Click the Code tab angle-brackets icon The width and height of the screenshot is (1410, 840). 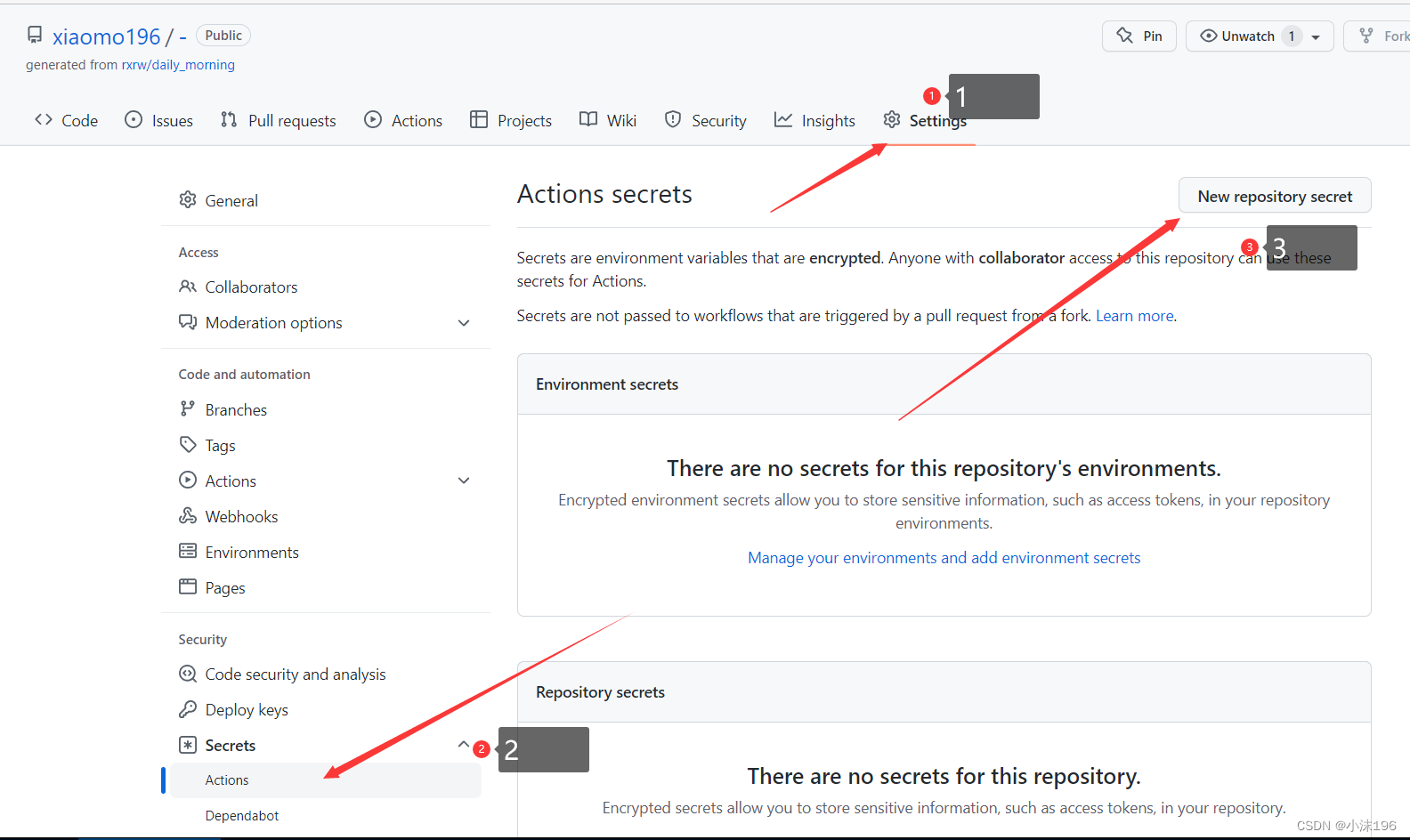click(44, 119)
